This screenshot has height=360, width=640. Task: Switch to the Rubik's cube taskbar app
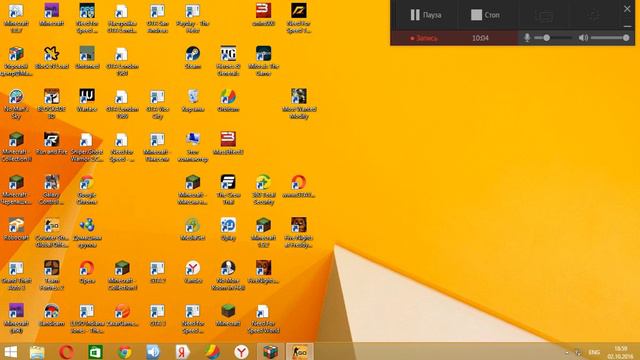point(270,352)
